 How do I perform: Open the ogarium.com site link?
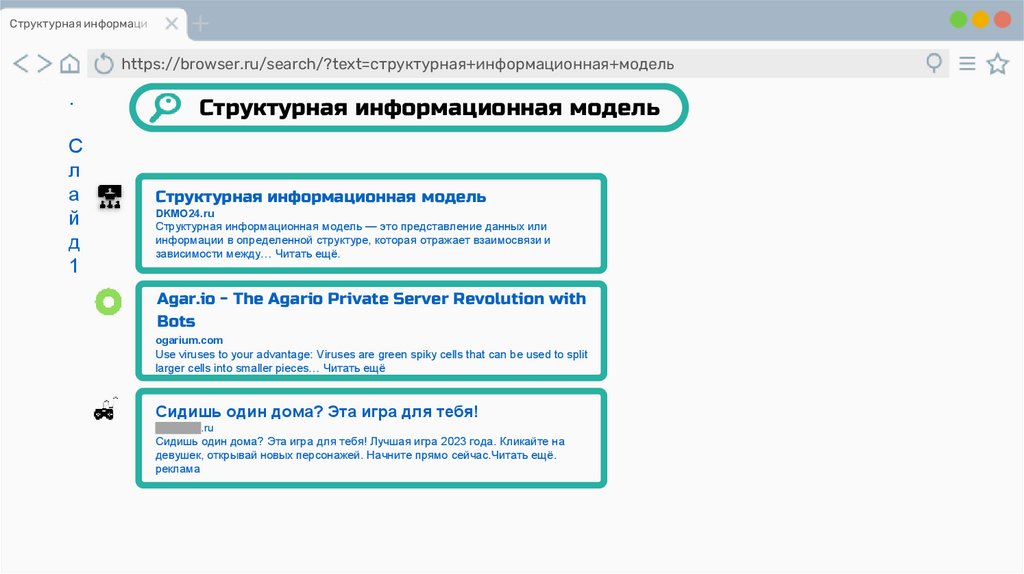(189, 340)
